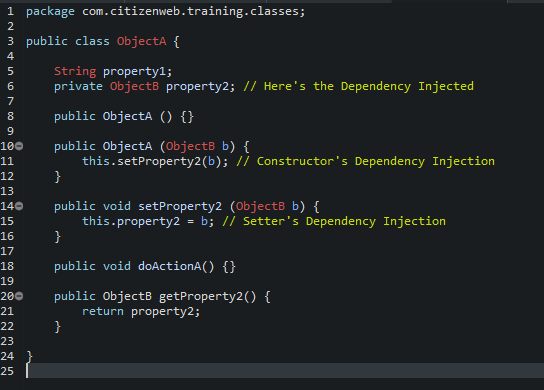Click the ObjectB type on line 6

point(135,86)
